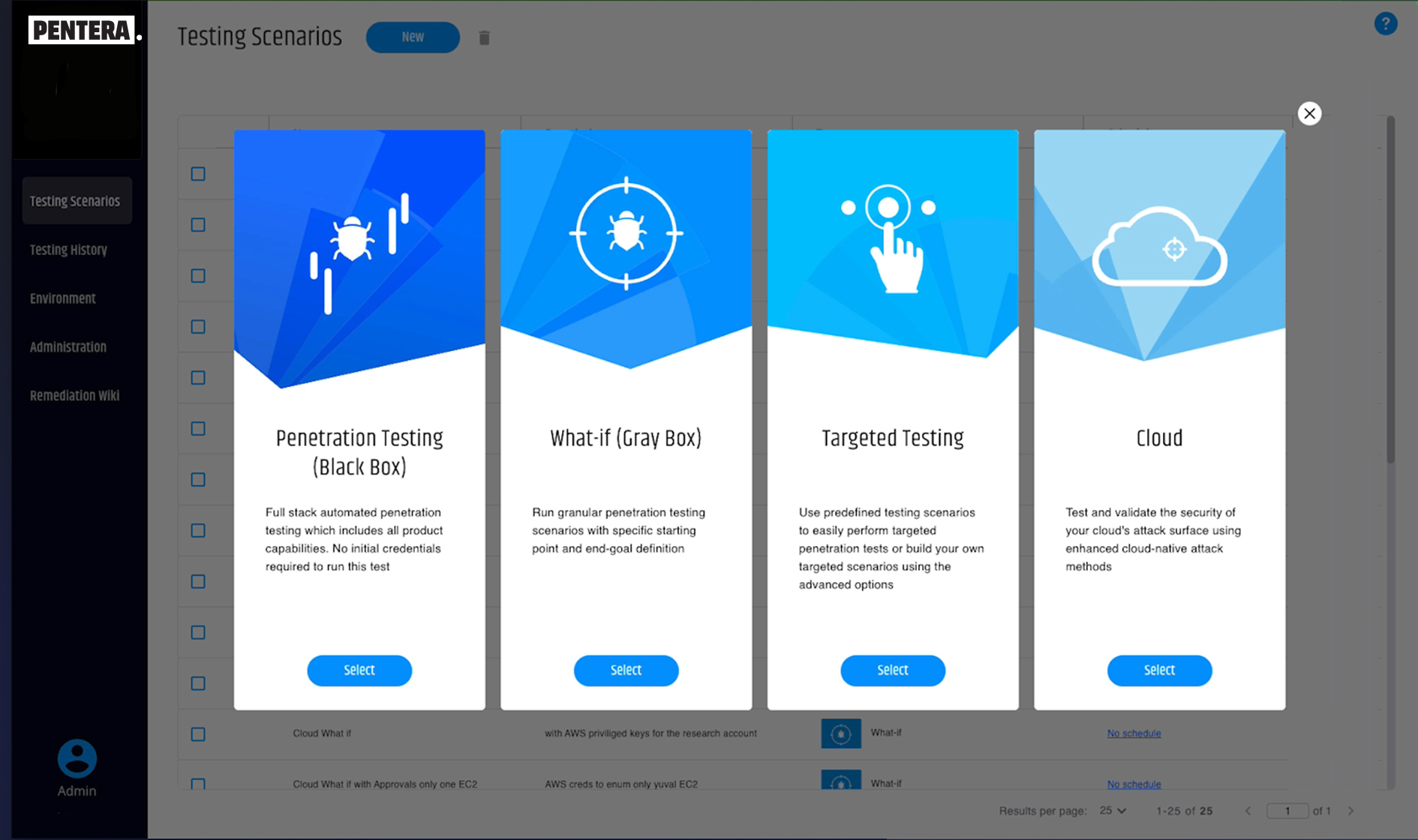
Task: Go to next page with right chevron
Action: point(1350,811)
